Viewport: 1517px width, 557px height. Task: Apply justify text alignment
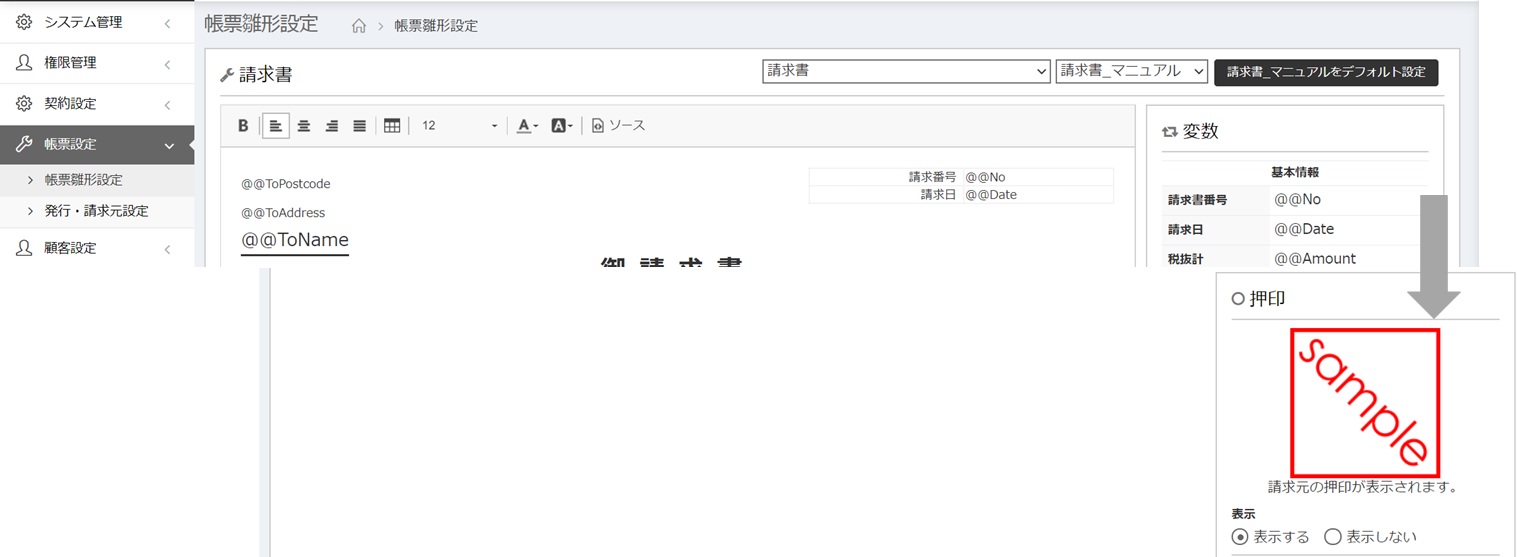(360, 126)
